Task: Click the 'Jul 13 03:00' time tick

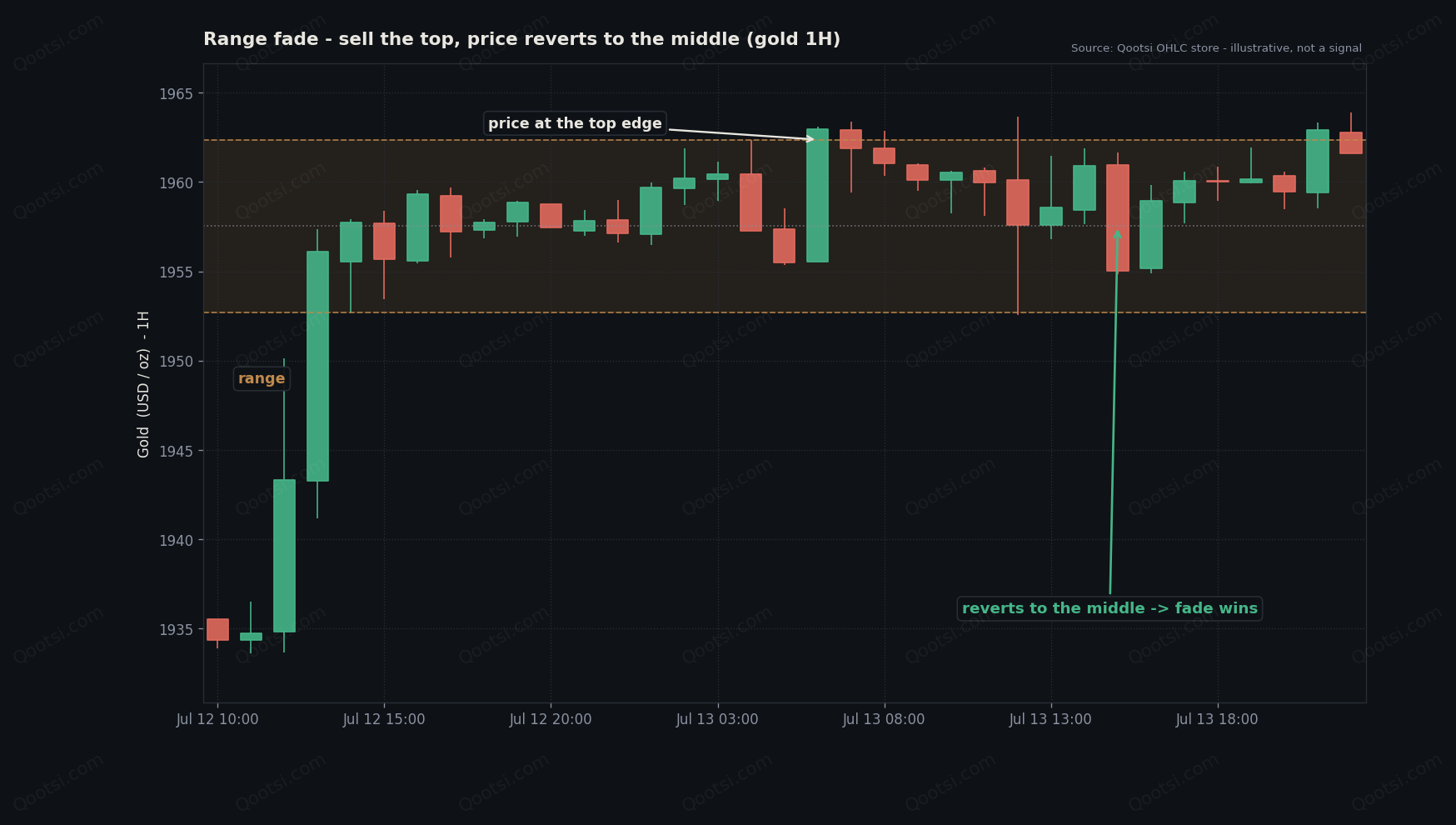Action: (717, 719)
